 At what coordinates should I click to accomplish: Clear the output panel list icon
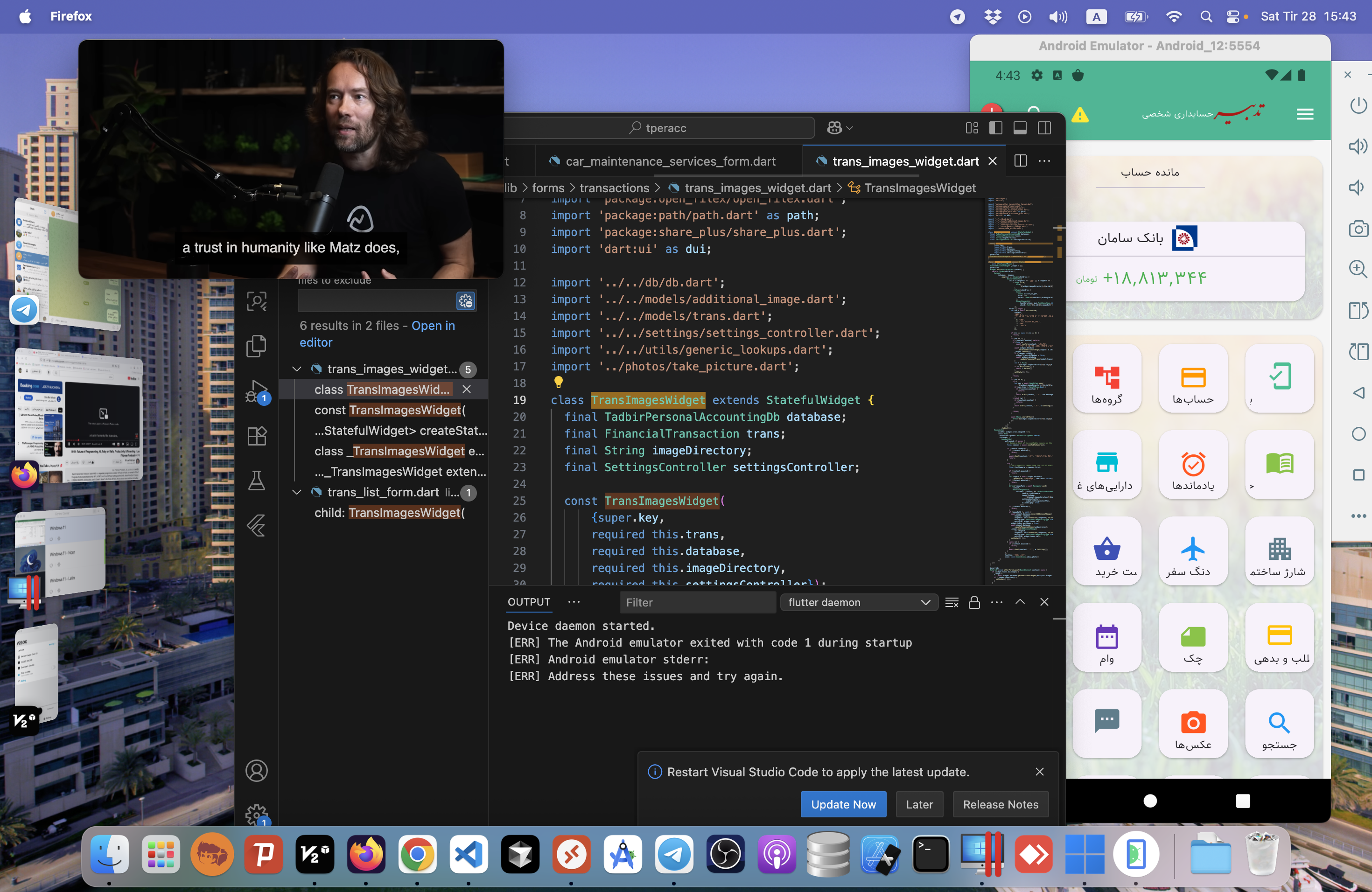(x=952, y=602)
